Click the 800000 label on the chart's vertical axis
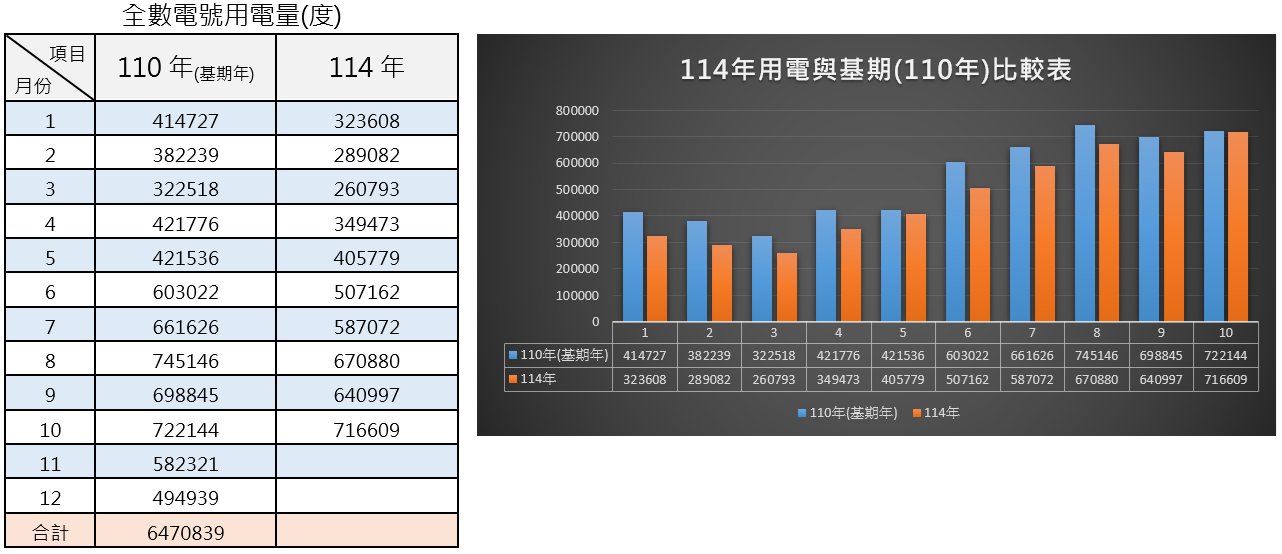 pyautogui.click(x=577, y=110)
